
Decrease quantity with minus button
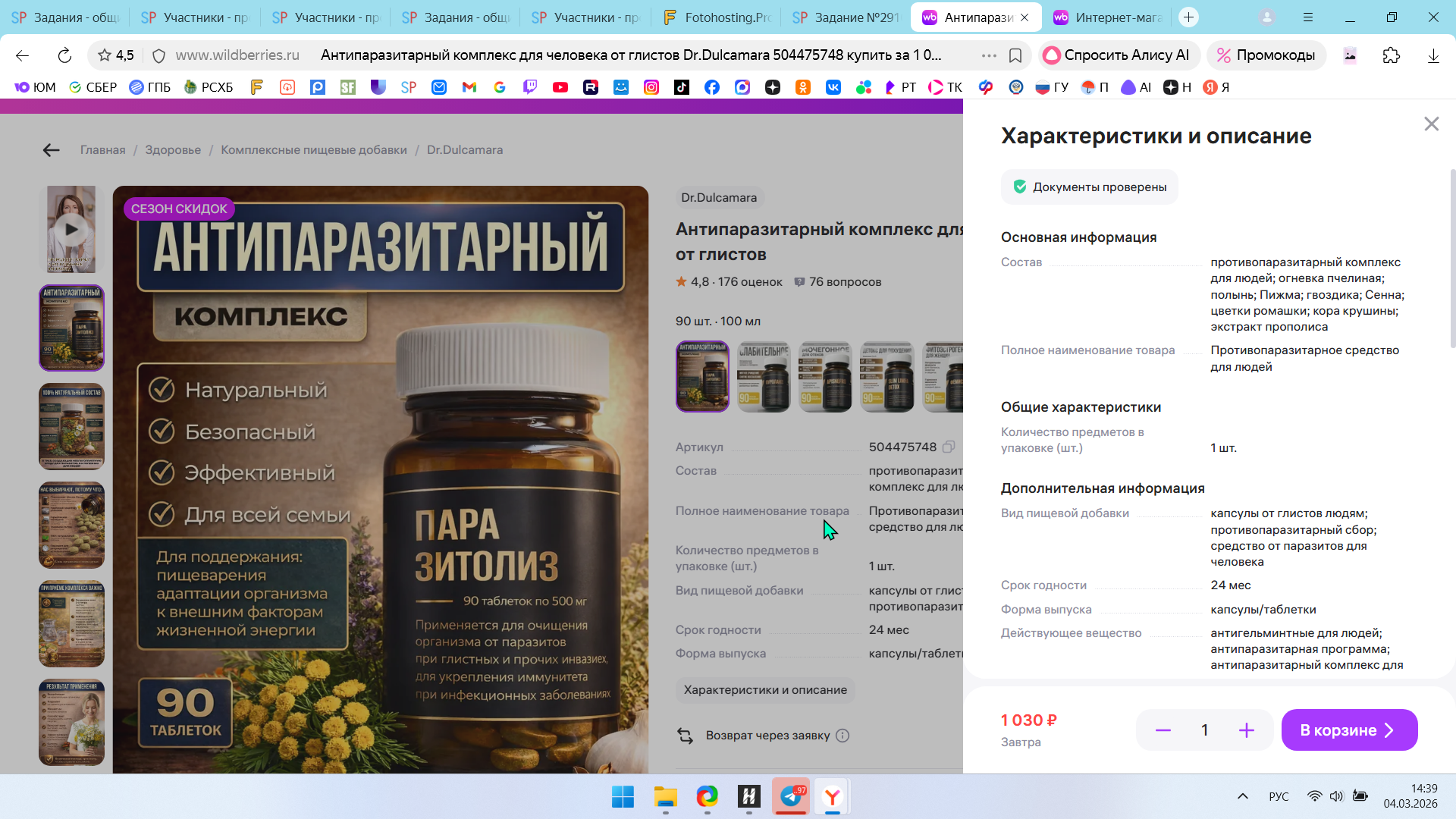(x=1163, y=730)
